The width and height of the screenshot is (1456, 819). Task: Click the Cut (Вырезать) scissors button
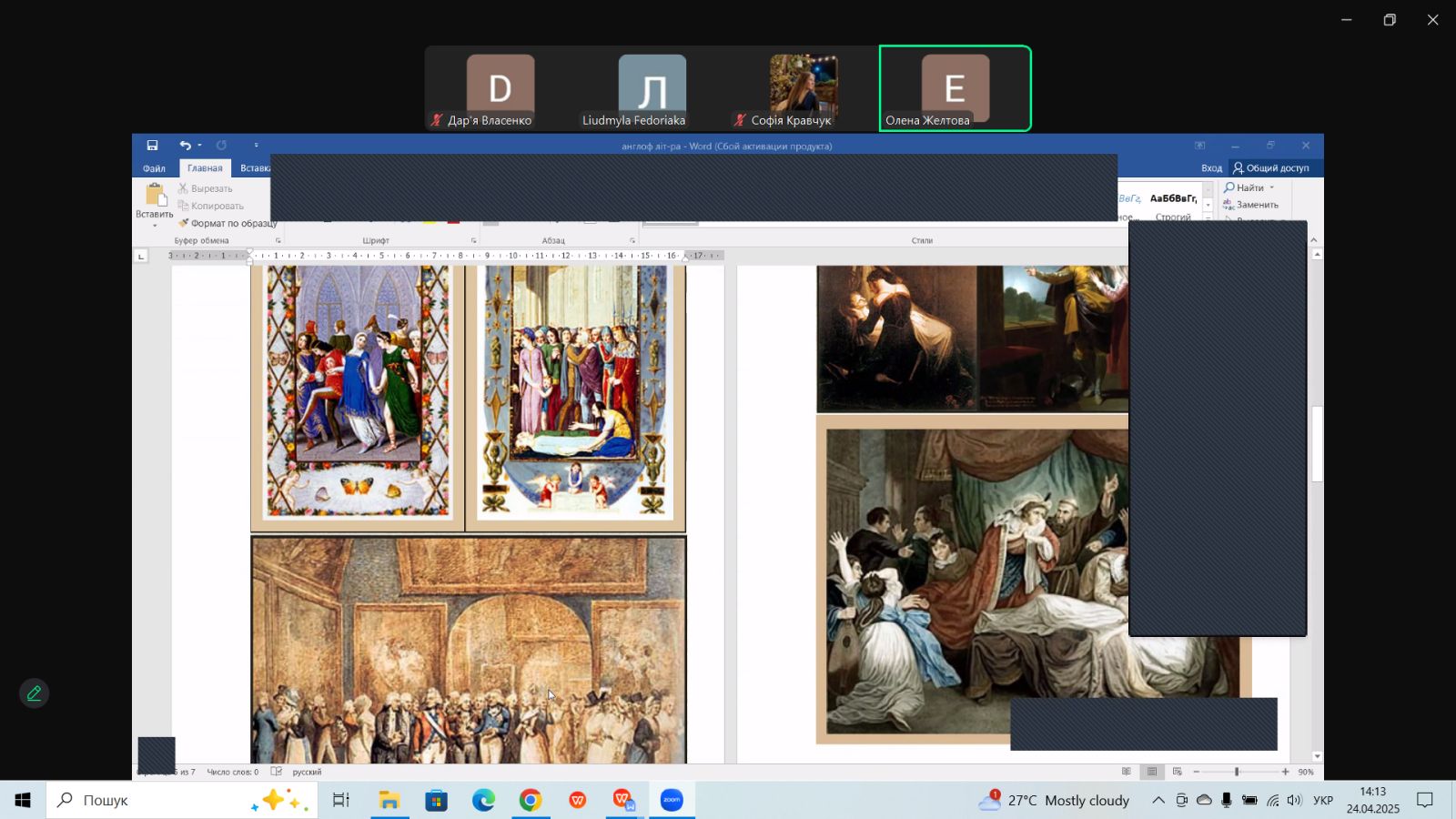tap(206, 188)
